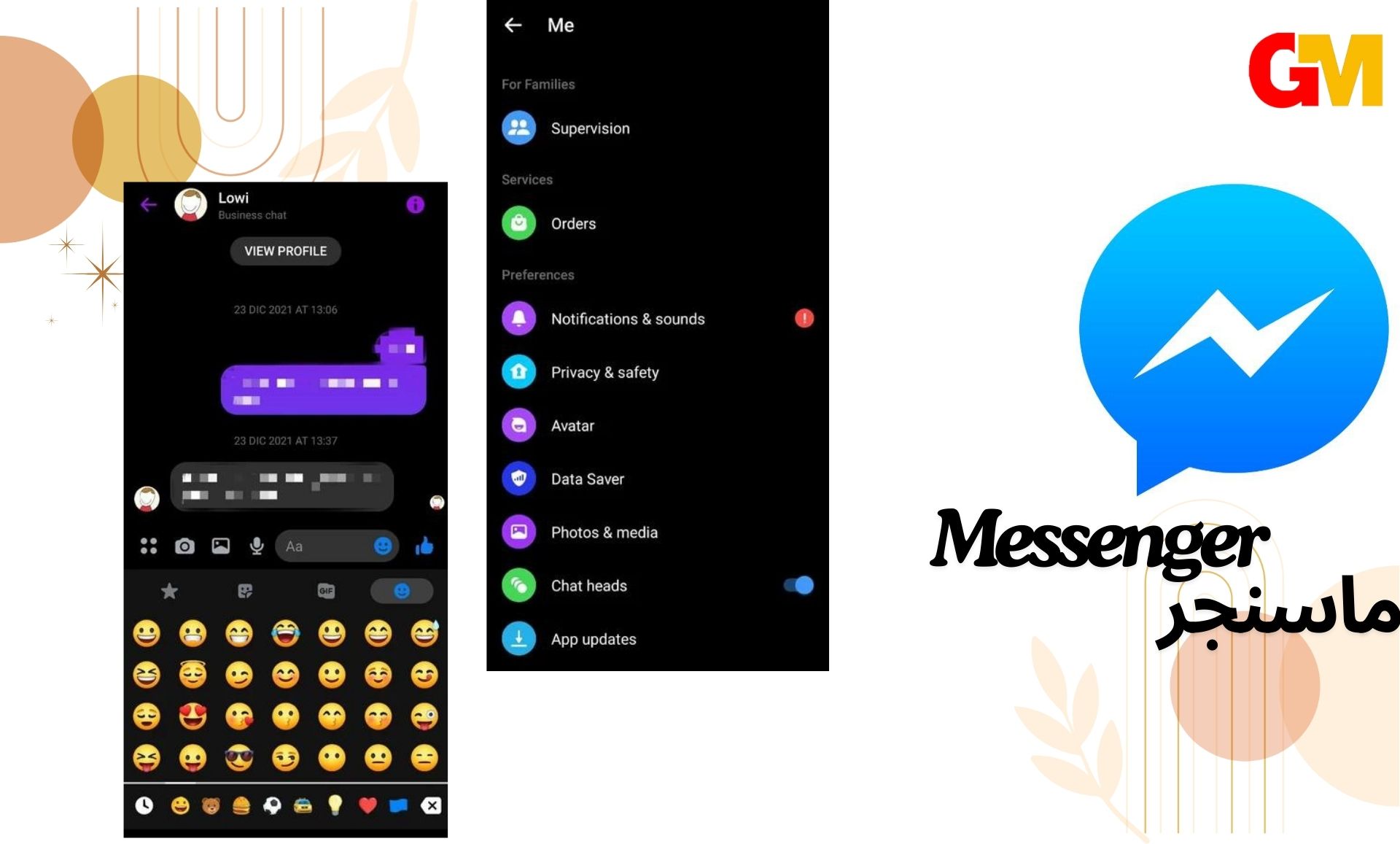This screenshot has height=844, width=1400.
Task: Expand the Preferences section header
Action: click(x=537, y=275)
